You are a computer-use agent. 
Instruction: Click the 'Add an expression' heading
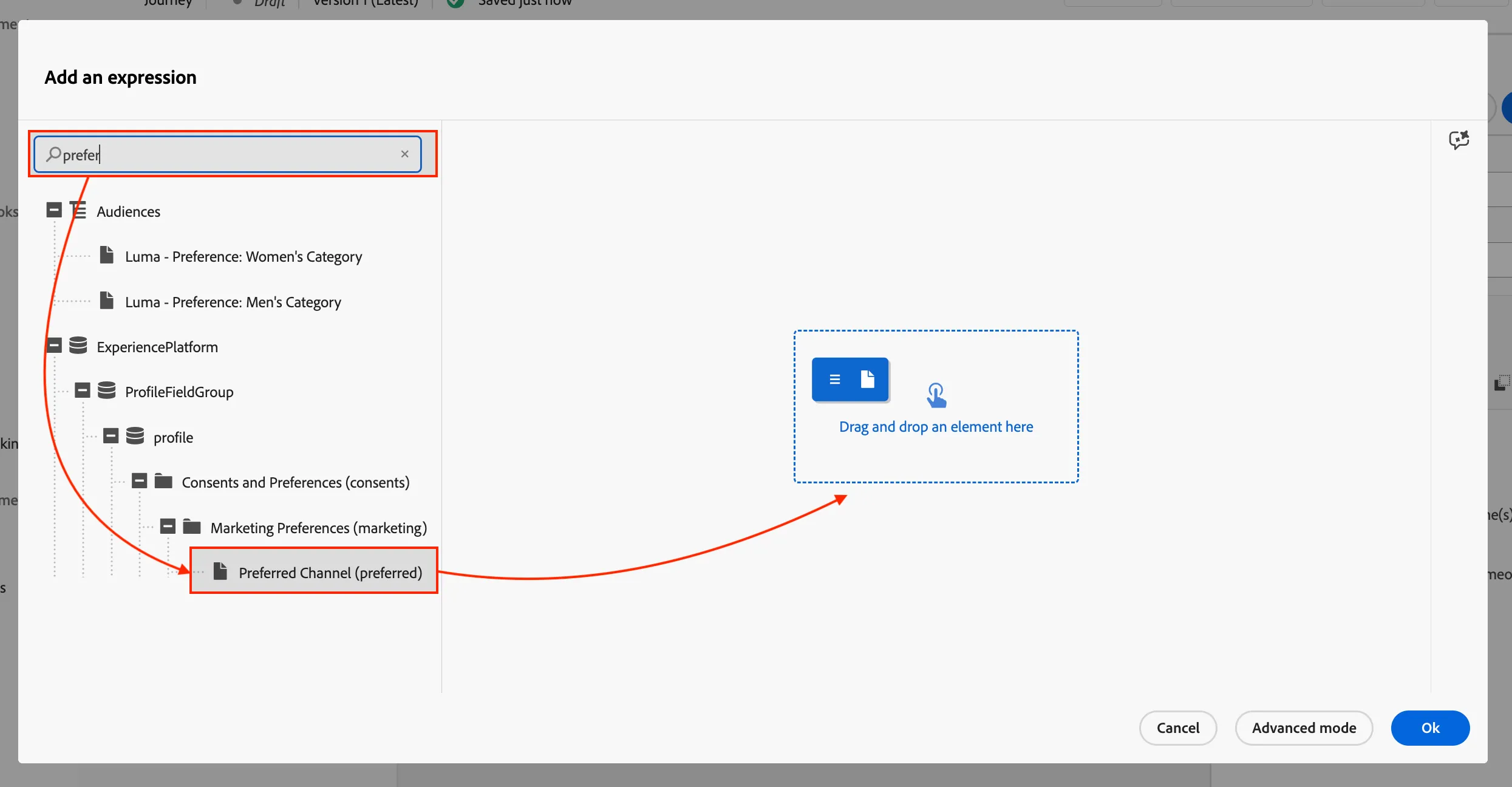(x=120, y=78)
